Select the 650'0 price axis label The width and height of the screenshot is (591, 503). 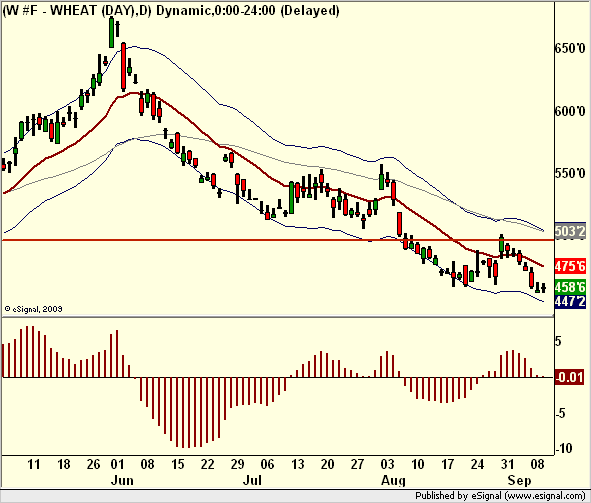point(571,49)
